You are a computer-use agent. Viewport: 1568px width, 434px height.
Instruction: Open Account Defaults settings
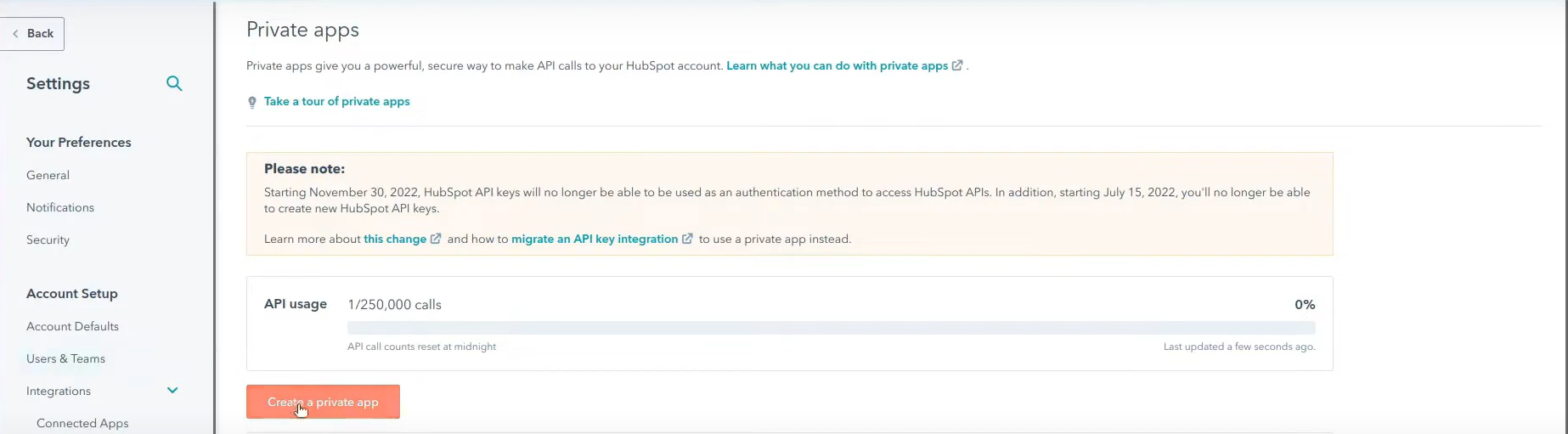pyautogui.click(x=72, y=326)
